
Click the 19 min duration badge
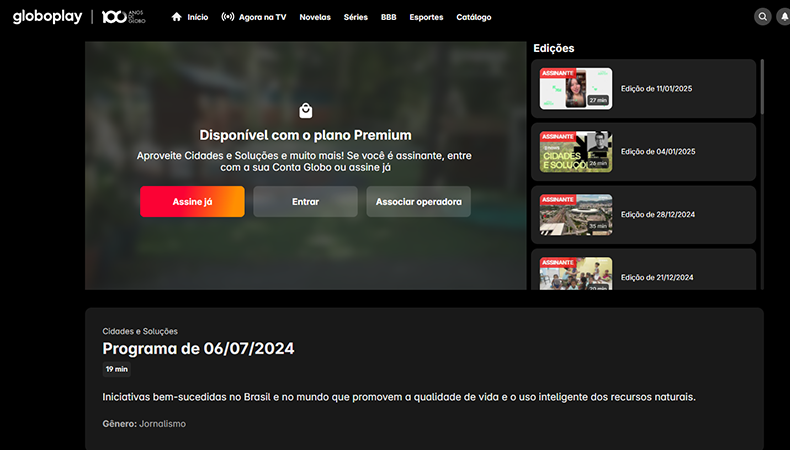pyautogui.click(x=116, y=369)
